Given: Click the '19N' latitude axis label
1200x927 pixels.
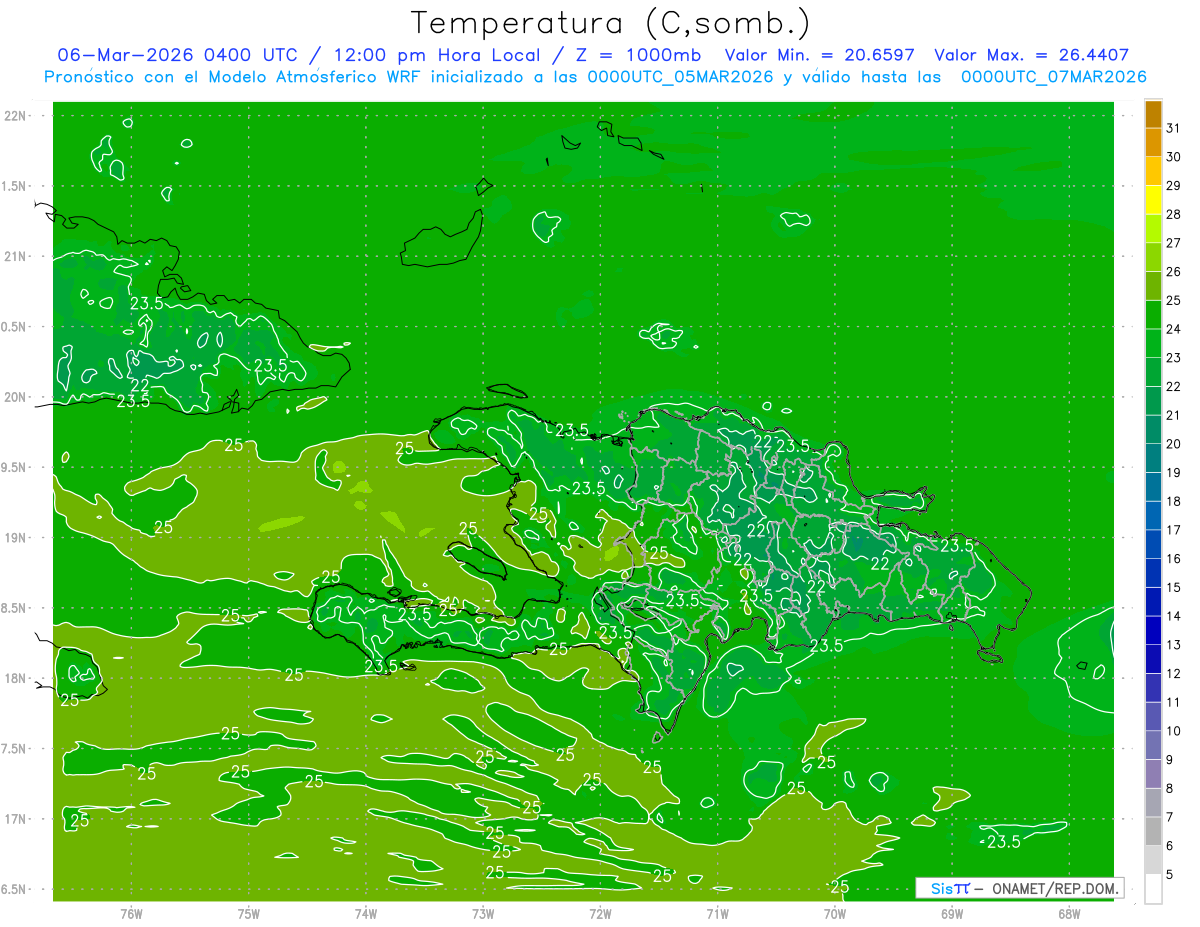Looking at the screenshot, I should (x=14, y=538).
